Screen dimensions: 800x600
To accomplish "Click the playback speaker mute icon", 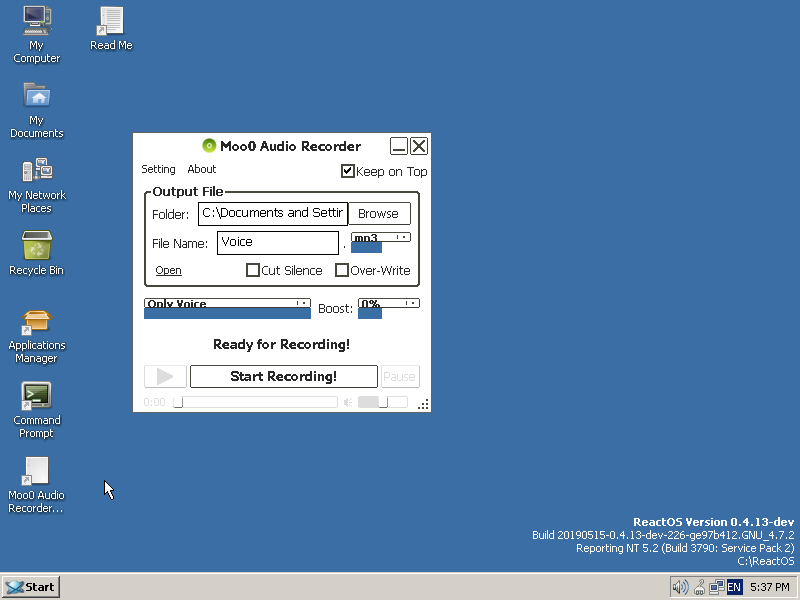I will 348,403.
